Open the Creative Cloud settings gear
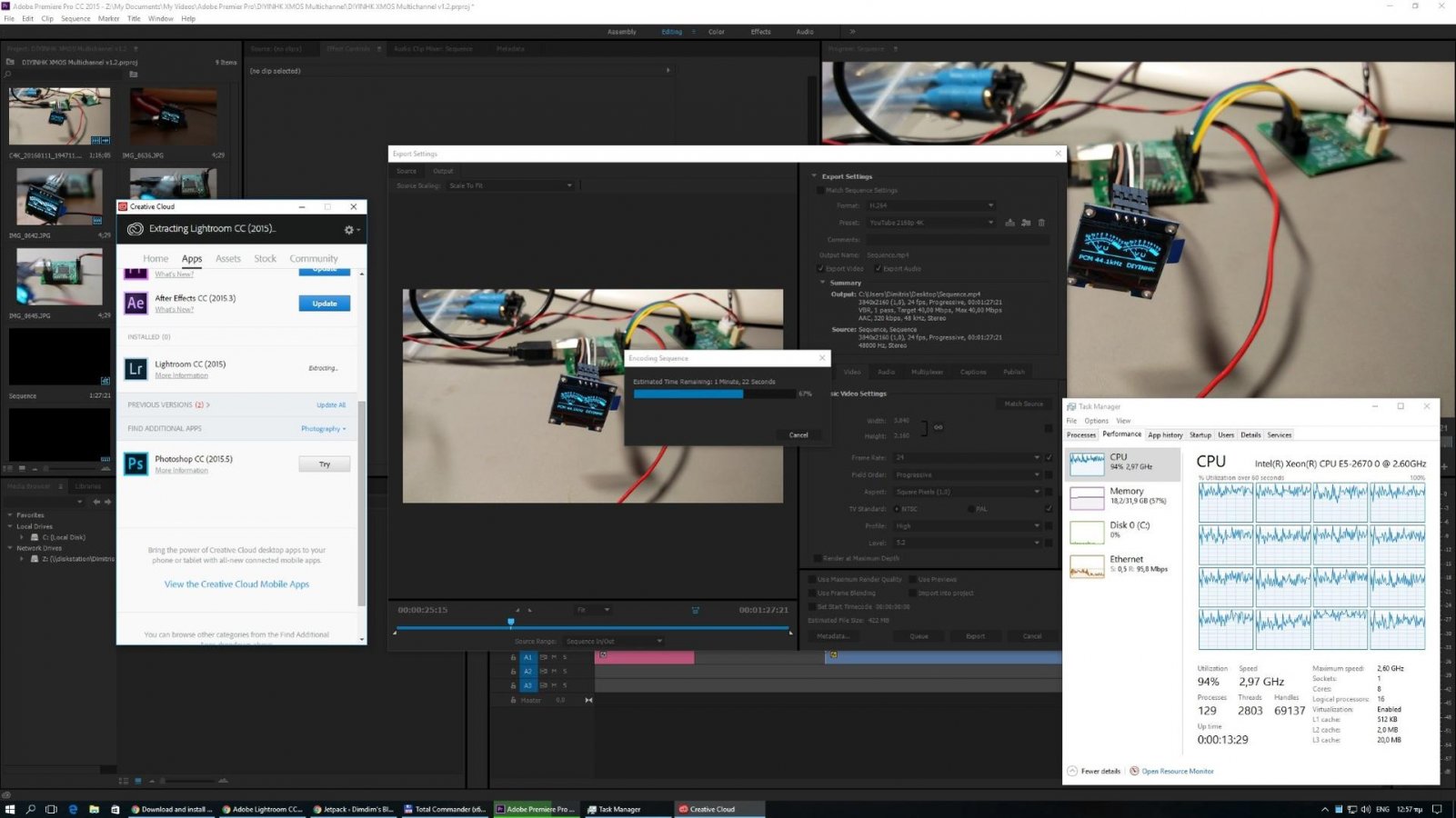This screenshot has width=1456, height=818. [x=349, y=230]
